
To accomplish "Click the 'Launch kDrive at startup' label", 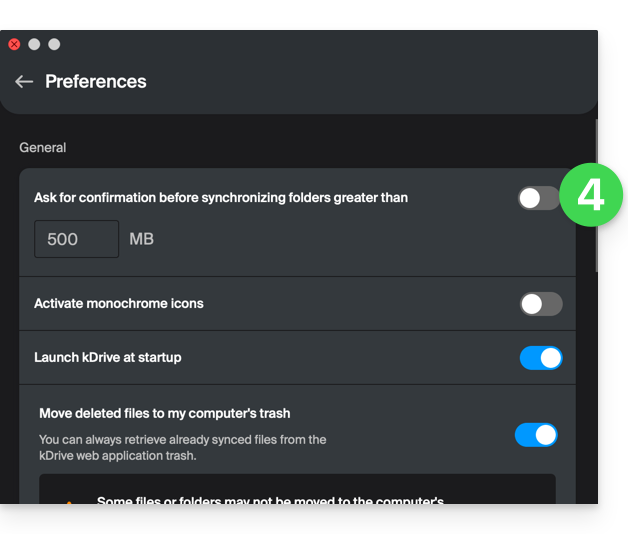I will tap(108, 357).
